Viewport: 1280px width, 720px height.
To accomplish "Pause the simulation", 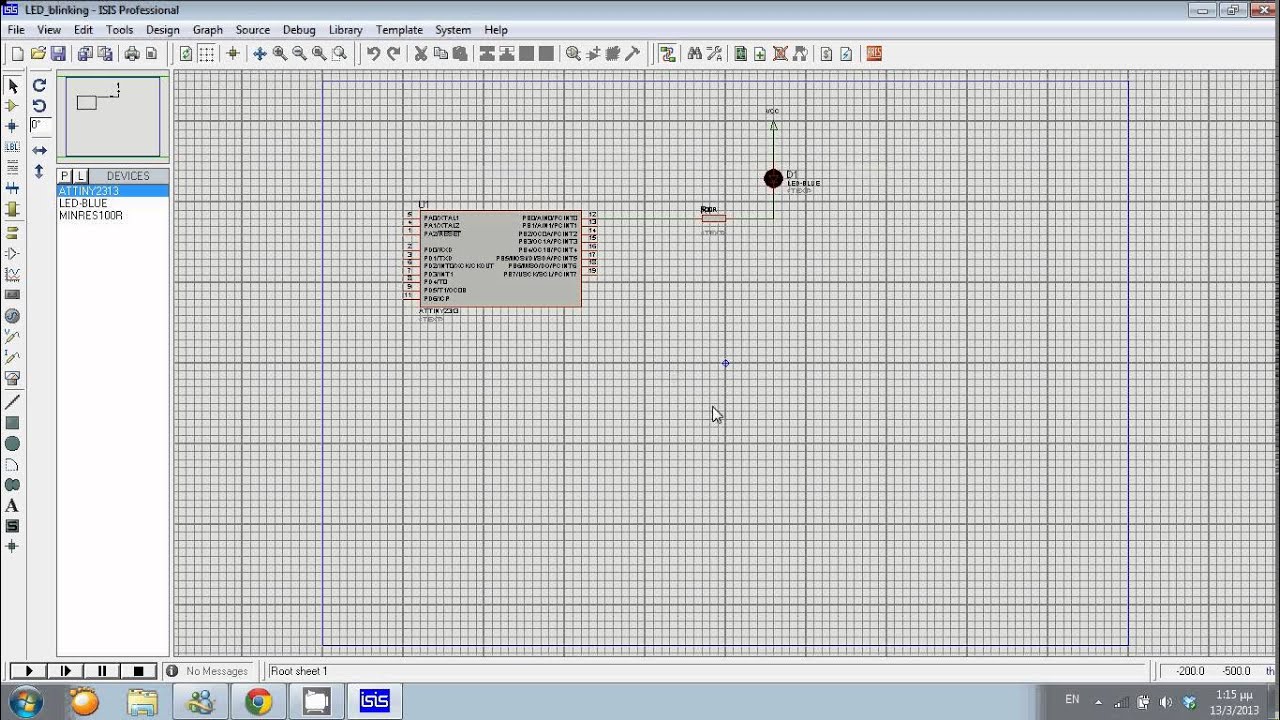I will (x=103, y=671).
